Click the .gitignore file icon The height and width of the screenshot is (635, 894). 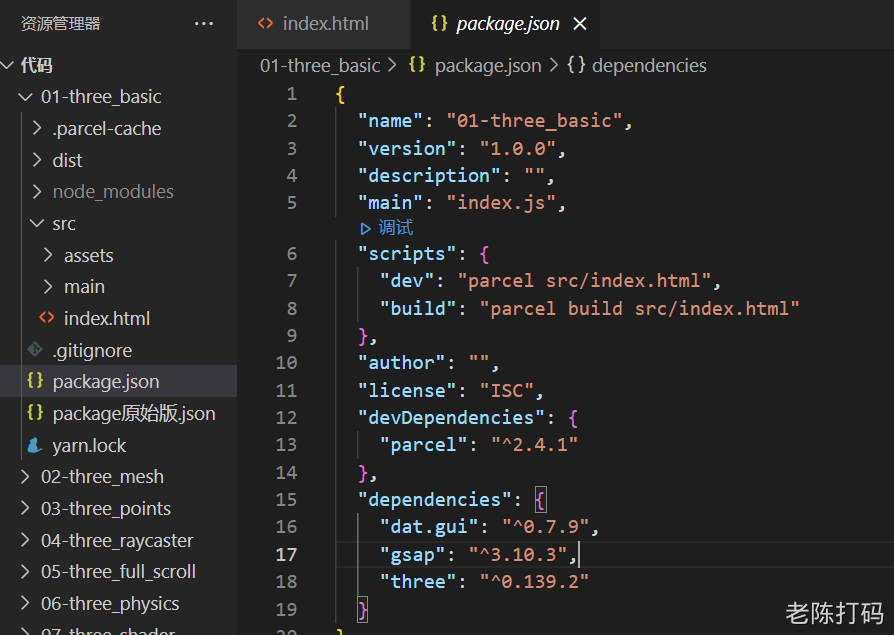(x=35, y=350)
